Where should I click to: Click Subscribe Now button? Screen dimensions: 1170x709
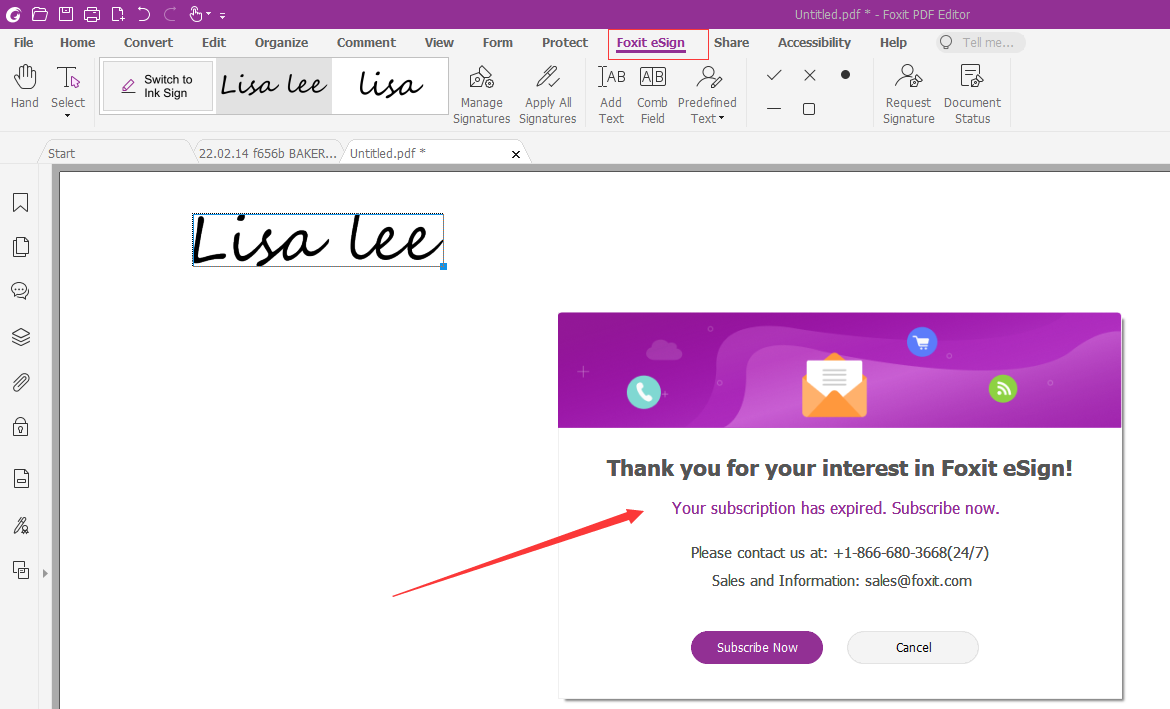point(757,647)
